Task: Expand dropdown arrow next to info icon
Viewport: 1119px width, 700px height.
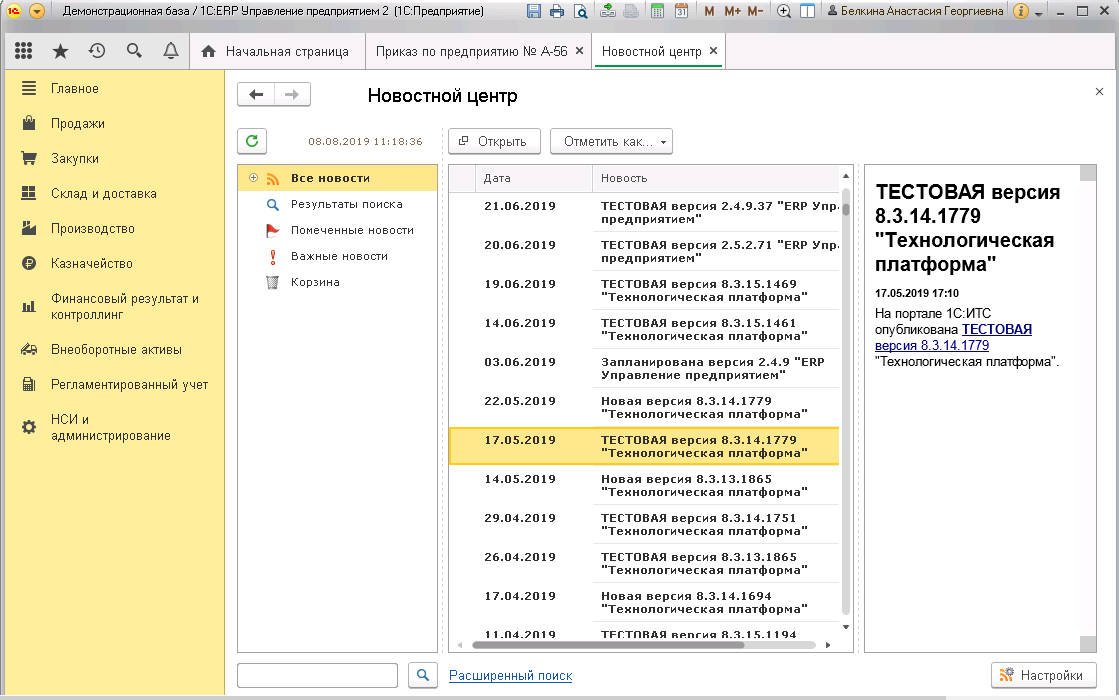Action: (x=1038, y=13)
